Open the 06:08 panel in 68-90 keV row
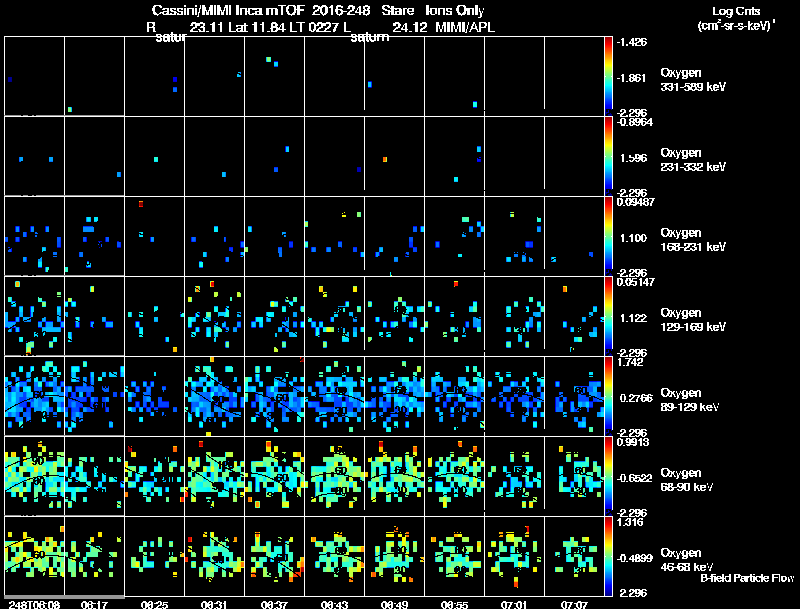 point(34,476)
